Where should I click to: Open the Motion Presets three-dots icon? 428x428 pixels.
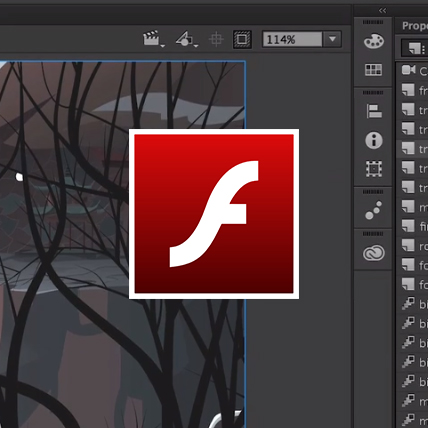click(x=373, y=210)
